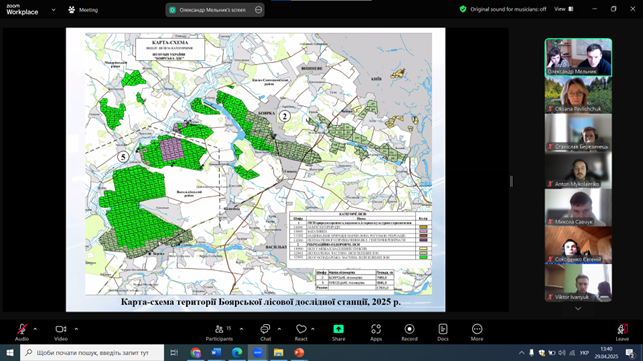Click the screen share options circle button
This screenshot has height=361, width=643.
pyautogui.click(x=258, y=9)
